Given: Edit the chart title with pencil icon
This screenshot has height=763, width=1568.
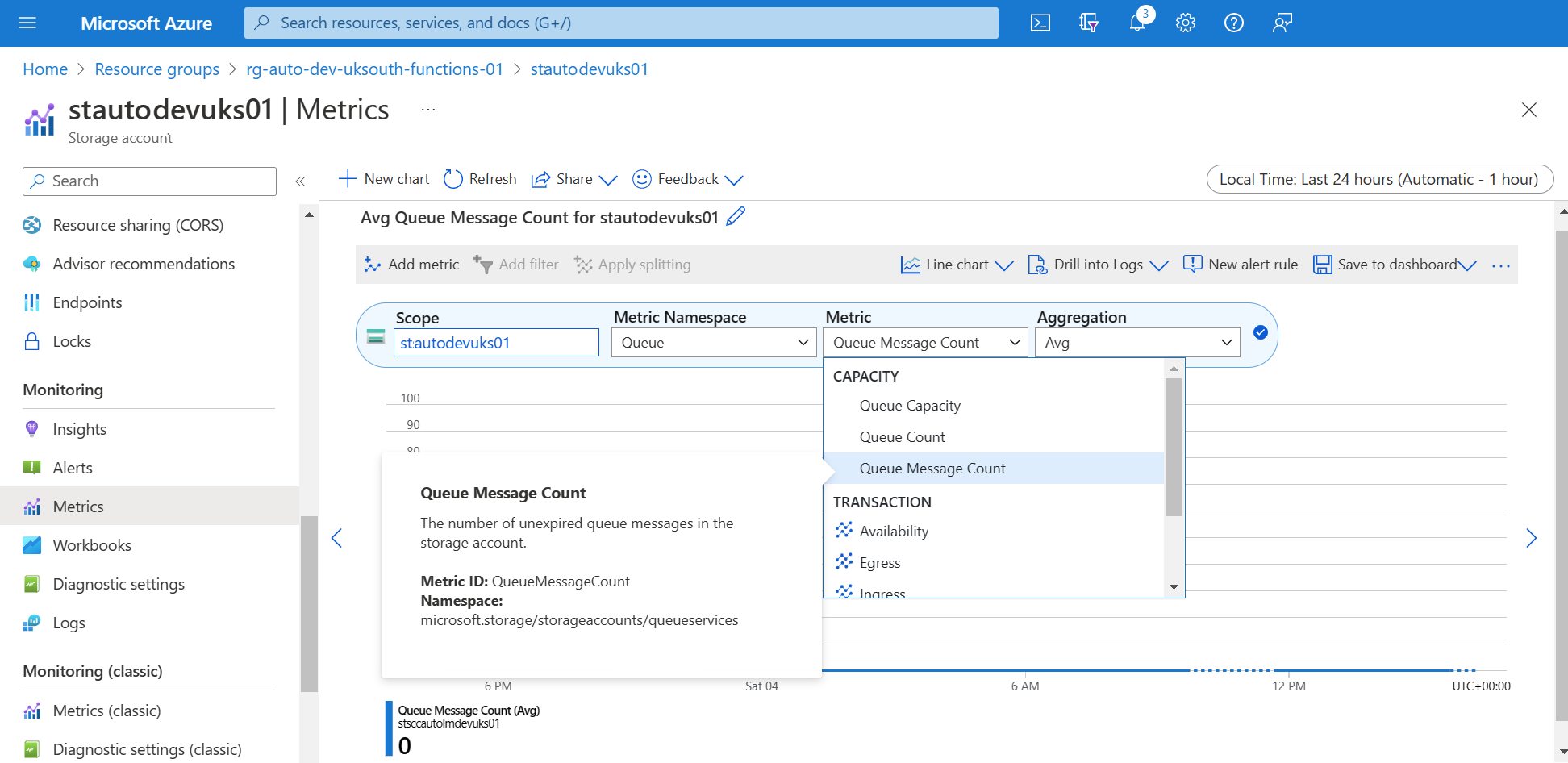Looking at the screenshot, I should pyautogui.click(x=735, y=216).
